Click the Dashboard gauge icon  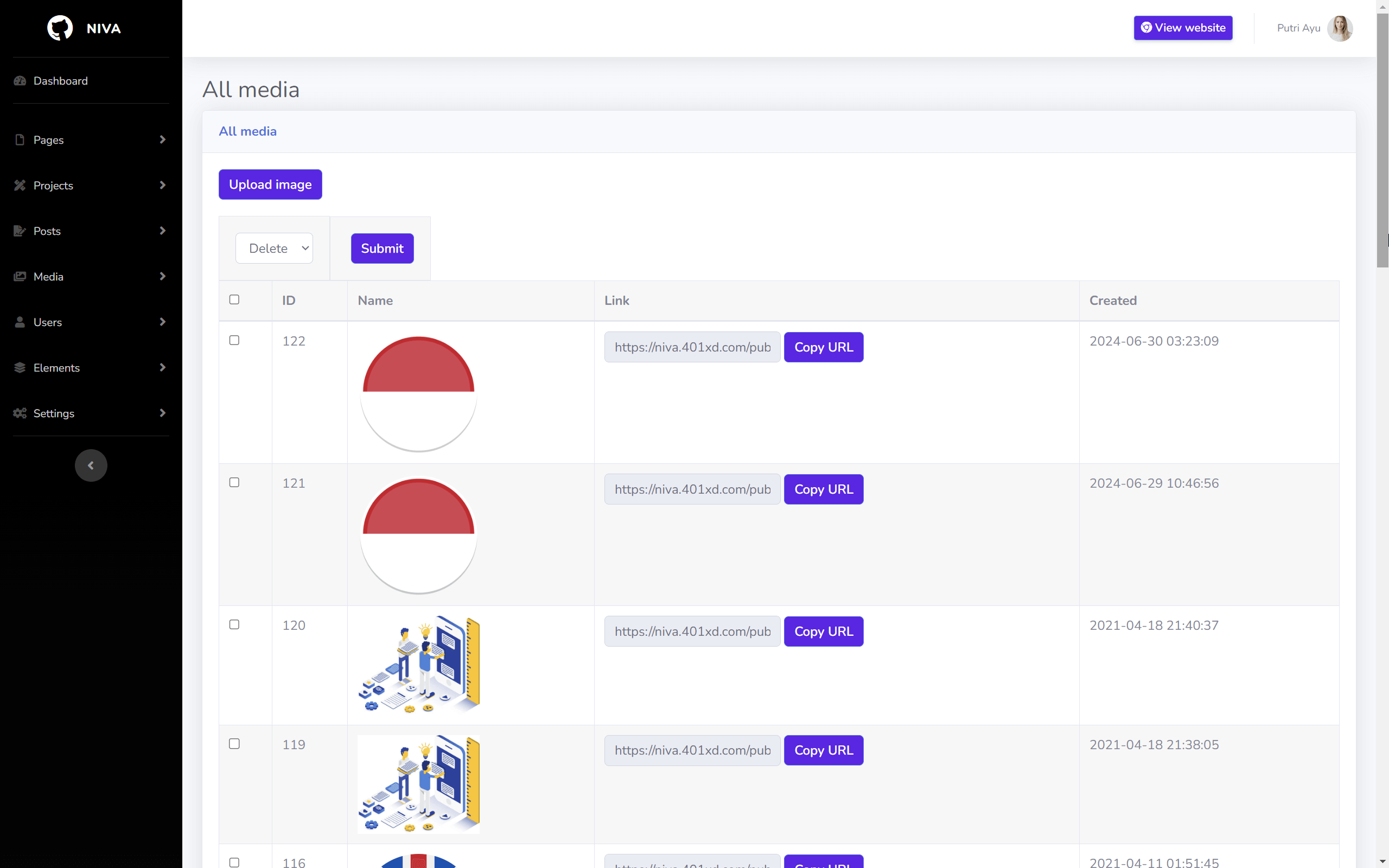point(20,81)
